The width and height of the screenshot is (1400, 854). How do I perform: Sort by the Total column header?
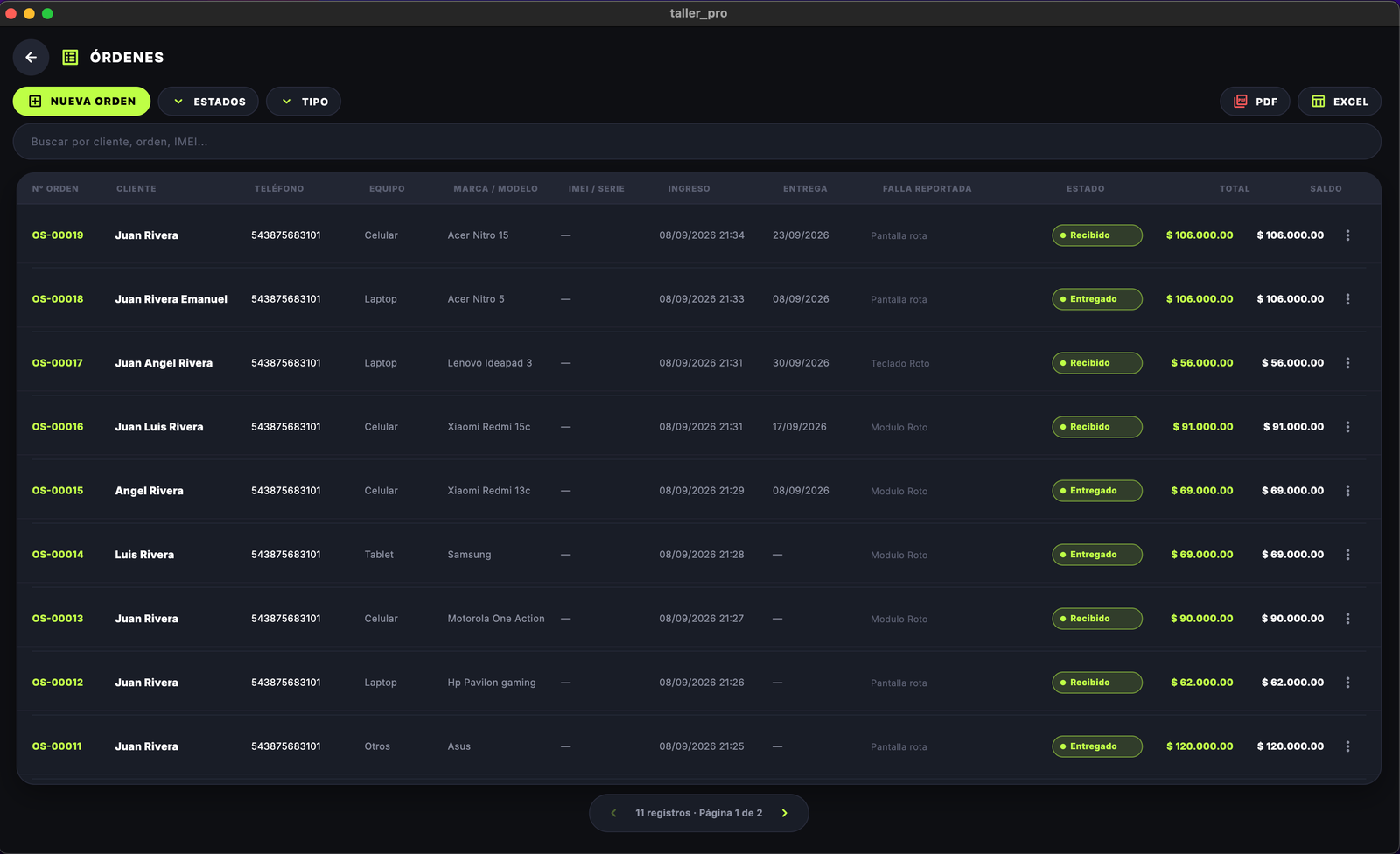tap(1235, 189)
